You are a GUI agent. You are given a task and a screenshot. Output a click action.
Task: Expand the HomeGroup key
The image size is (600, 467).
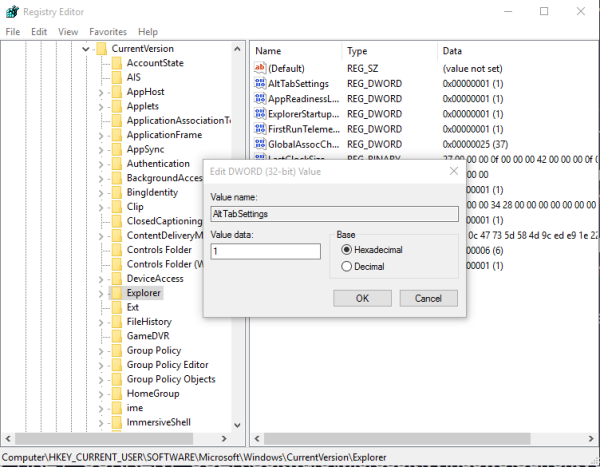coord(101,394)
